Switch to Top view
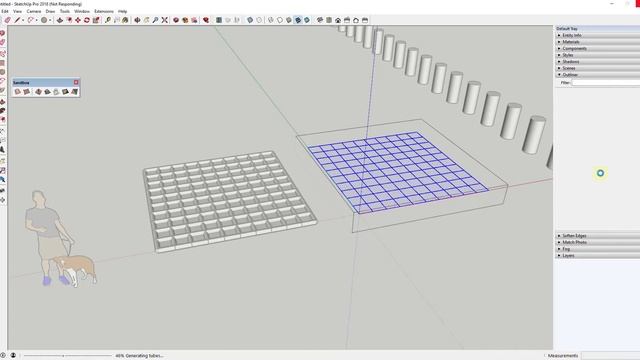Screen dimensions: 640x360 pyautogui.click(x=329, y=20)
